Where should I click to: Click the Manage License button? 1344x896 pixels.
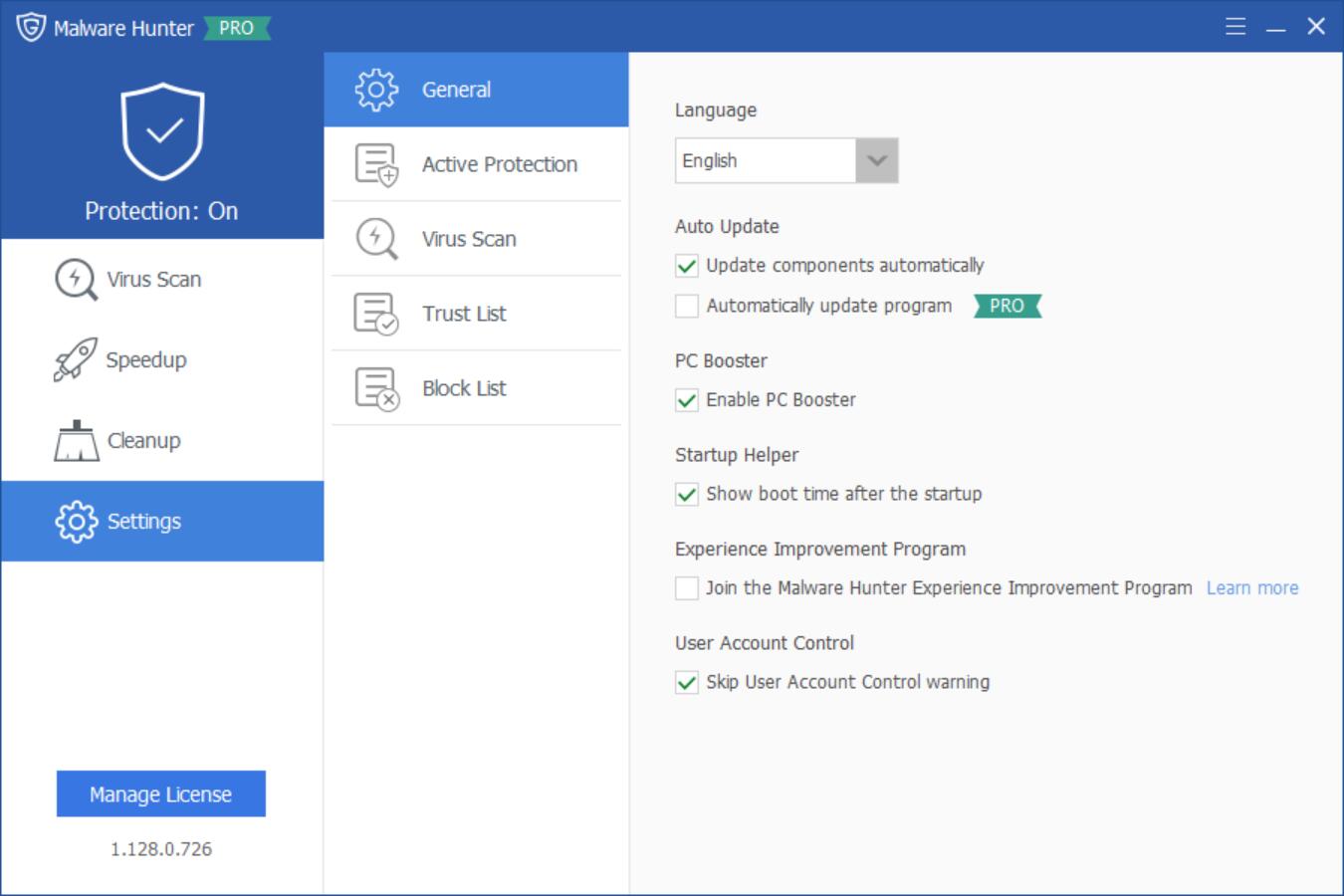tap(161, 793)
